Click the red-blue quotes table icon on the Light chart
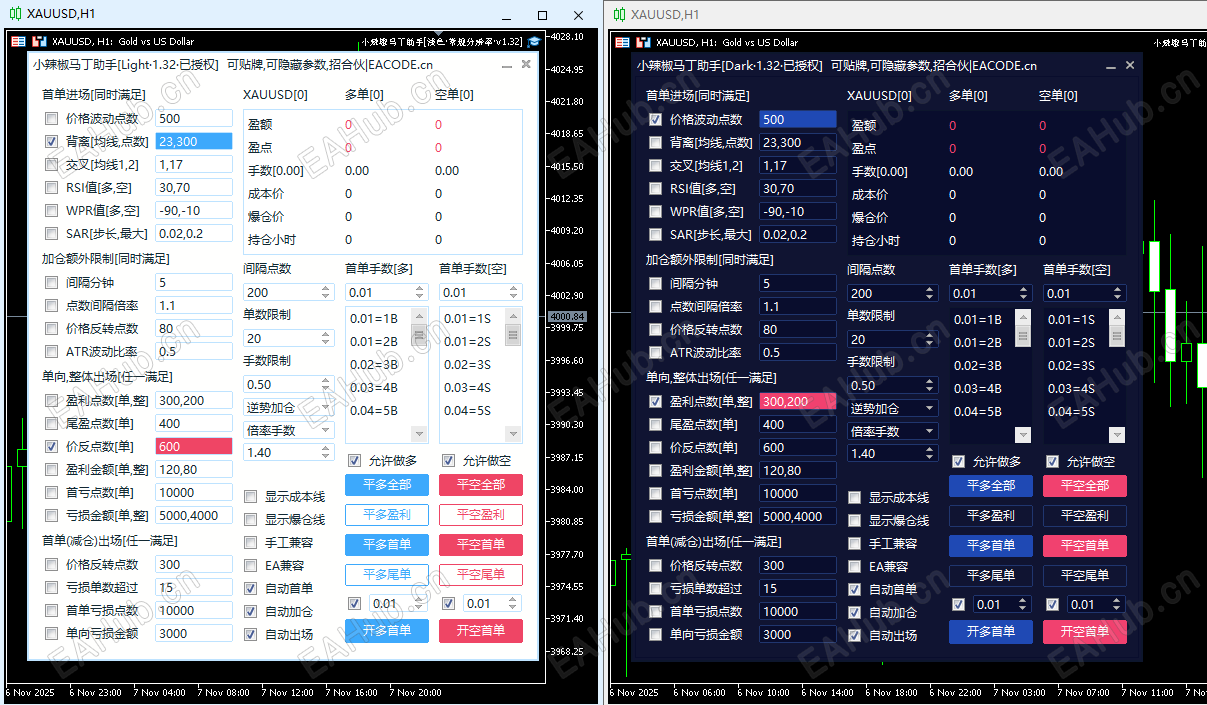 [x=18, y=41]
